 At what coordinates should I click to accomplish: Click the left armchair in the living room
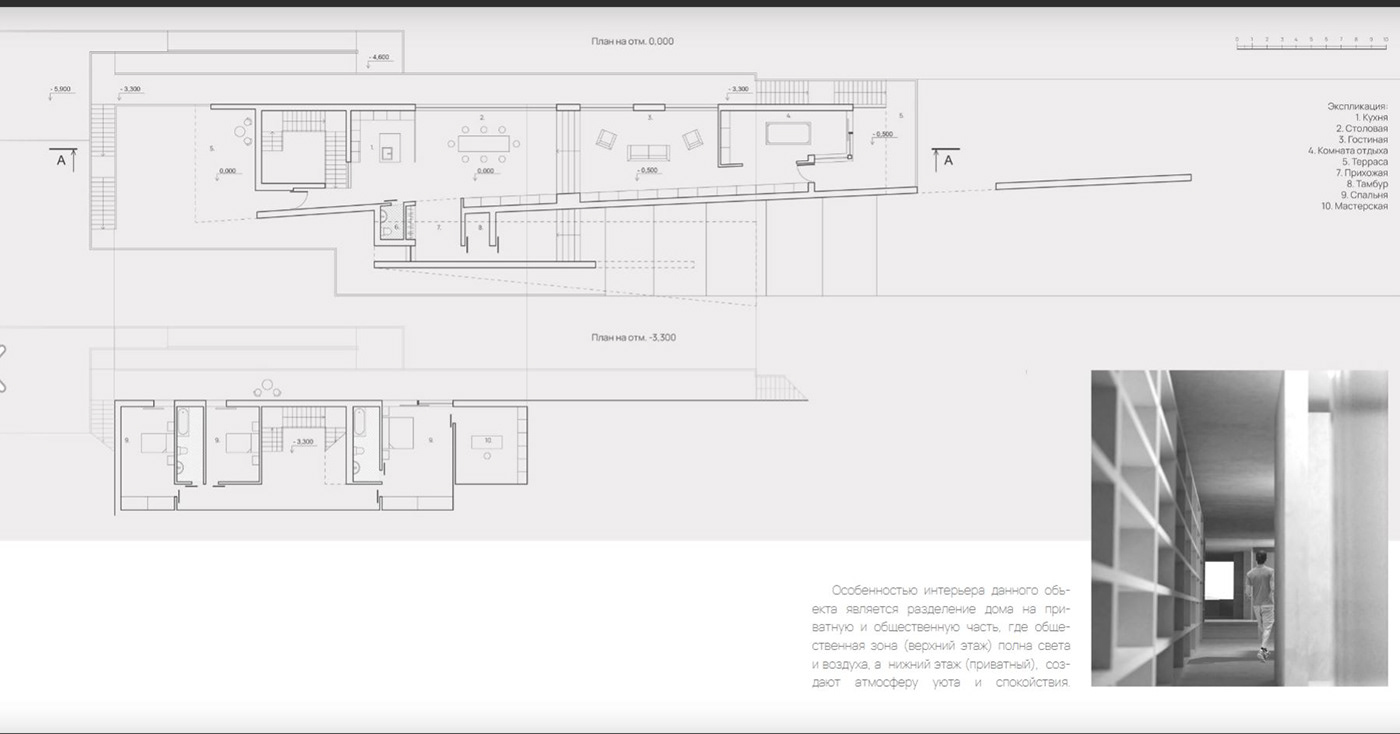(605, 140)
